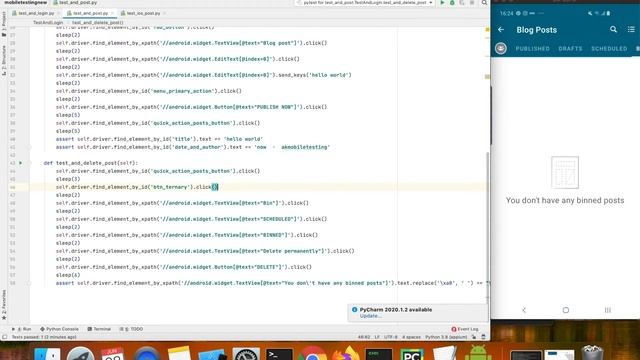Open the Terminal tool window
Image resolution: width=640 pixels, height=360 pixels.
99,329
